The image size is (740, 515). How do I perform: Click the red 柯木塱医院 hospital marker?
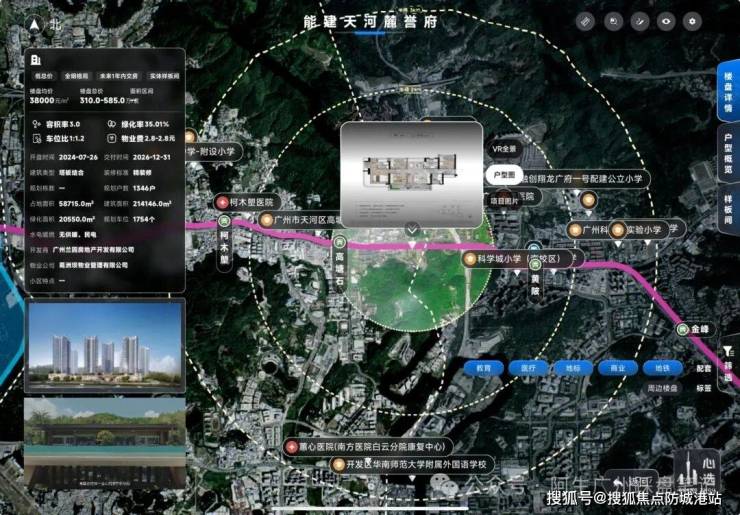point(222,203)
